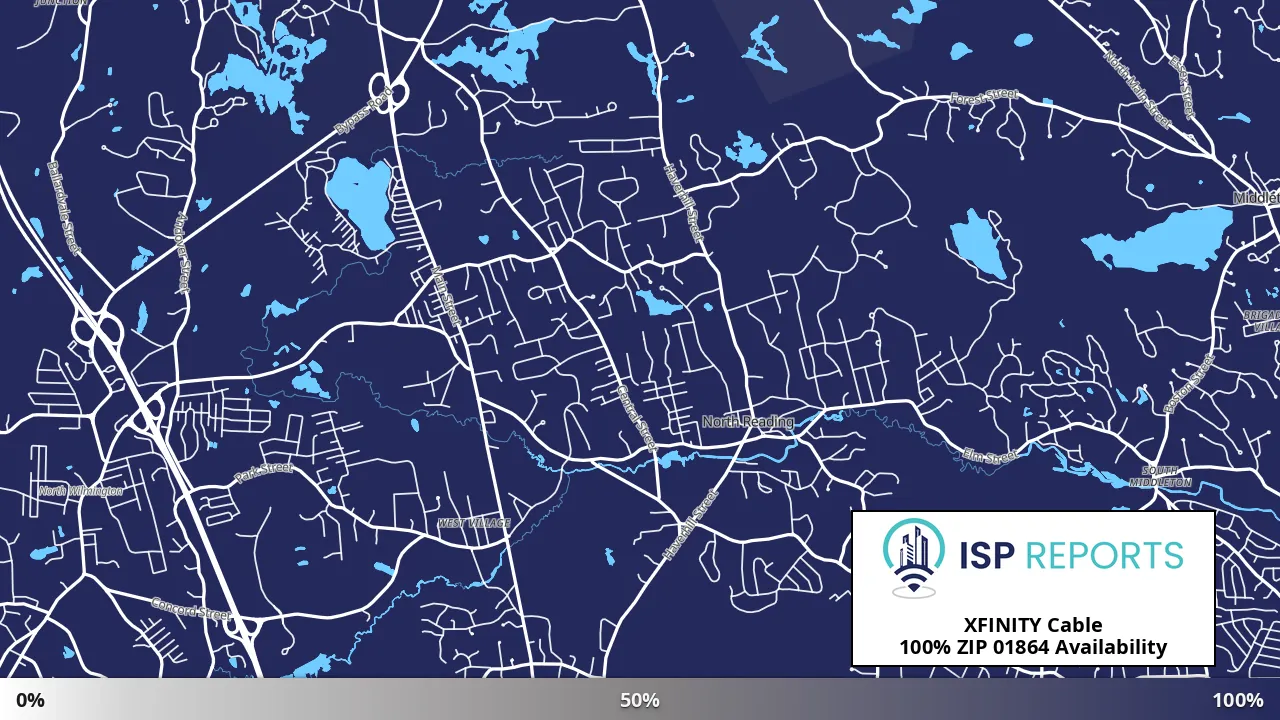1280x720 pixels.
Task: Click the 100% ZIP 01864 Availability text
Action: point(1033,647)
